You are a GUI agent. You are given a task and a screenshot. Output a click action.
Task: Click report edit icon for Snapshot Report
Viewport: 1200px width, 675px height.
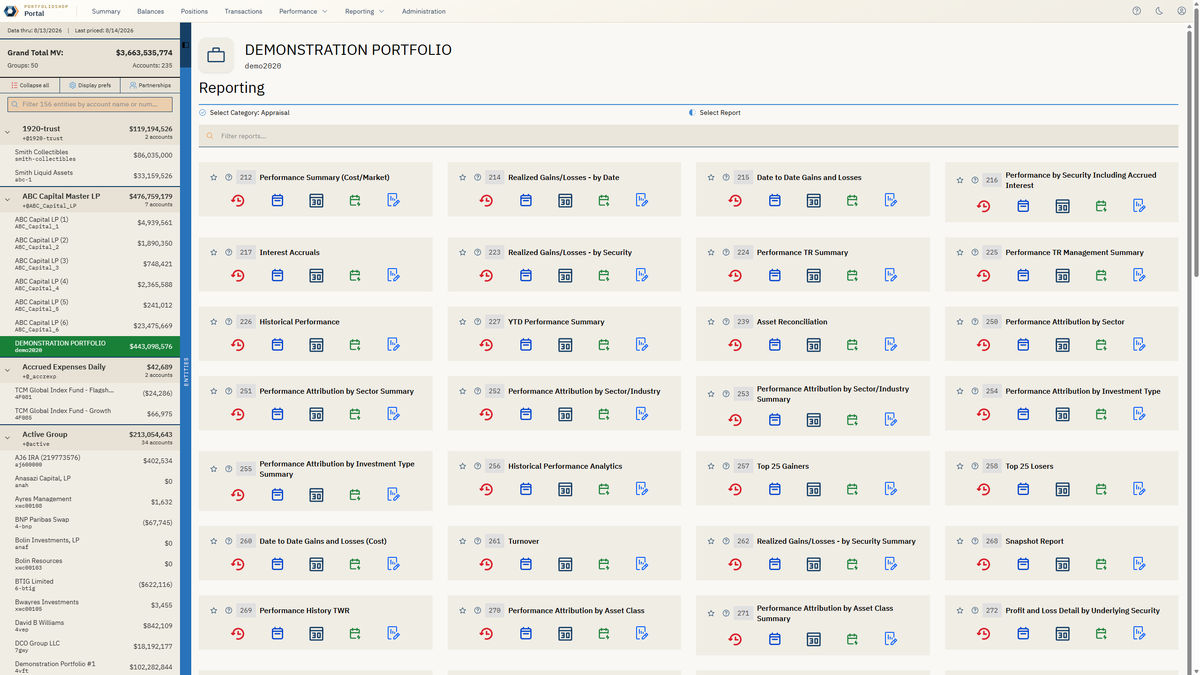(x=1139, y=564)
